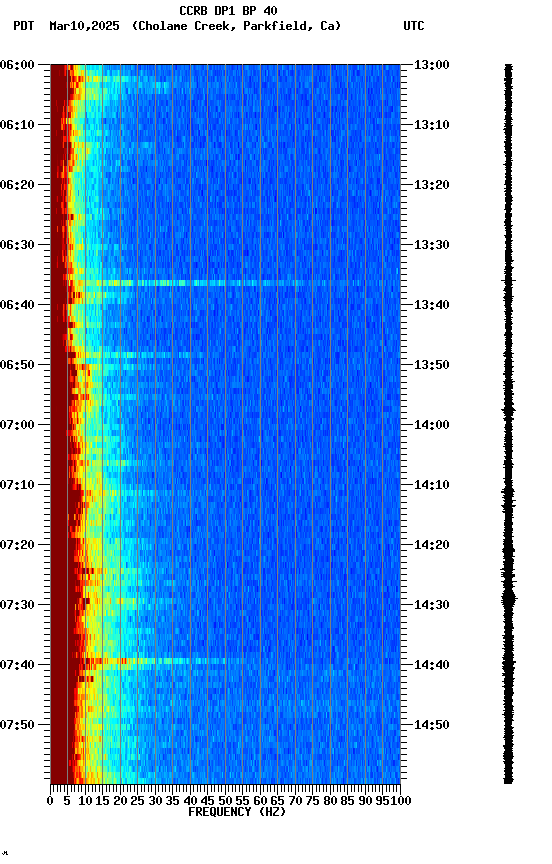Click the 06:20 PDT time label

(x=17, y=185)
